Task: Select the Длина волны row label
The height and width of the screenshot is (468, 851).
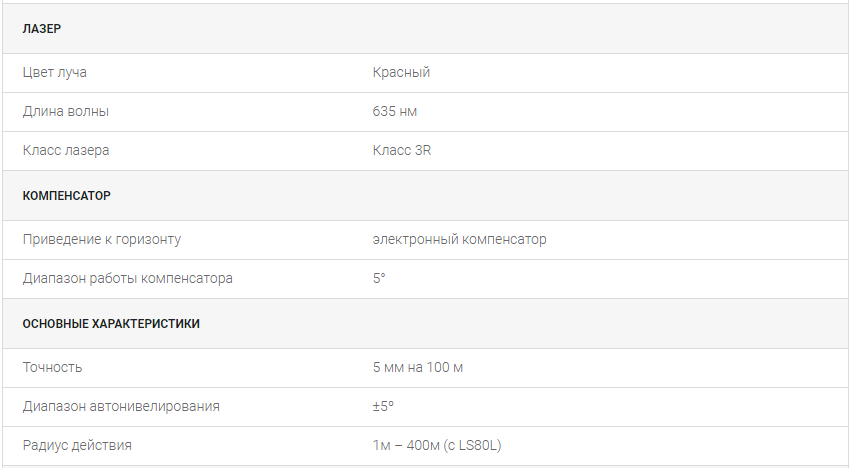Action: coord(66,111)
